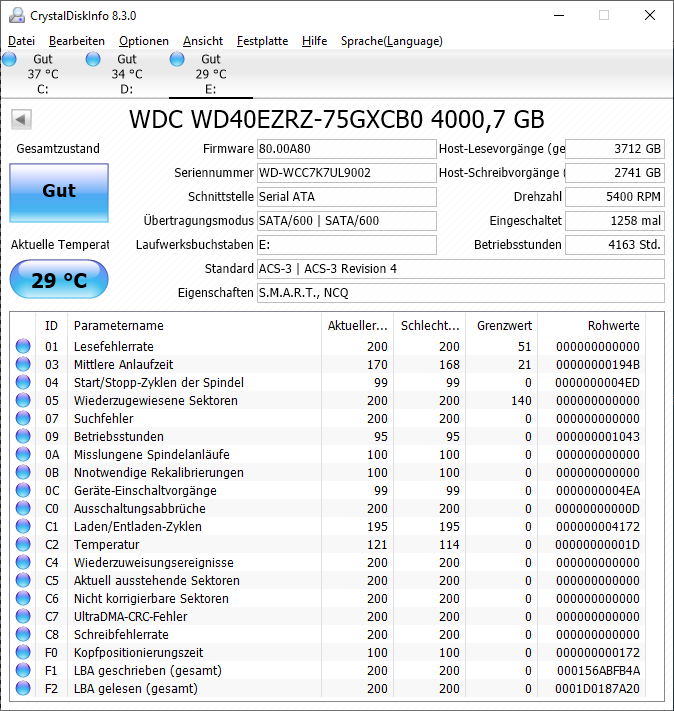Click status orb of Misslungene Spindelanläufe row
This screenshot has height=711, width=674.
pyautogui.click(x=23, y=454)
